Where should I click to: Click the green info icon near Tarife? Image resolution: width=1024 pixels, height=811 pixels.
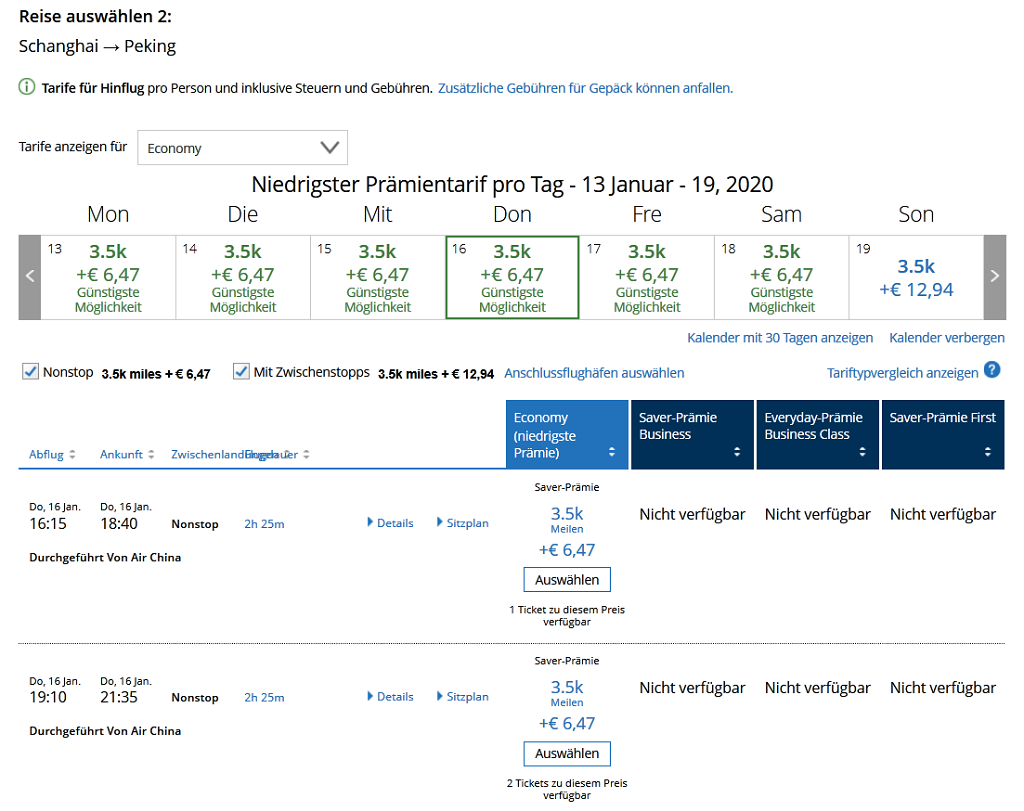(27, 88)
